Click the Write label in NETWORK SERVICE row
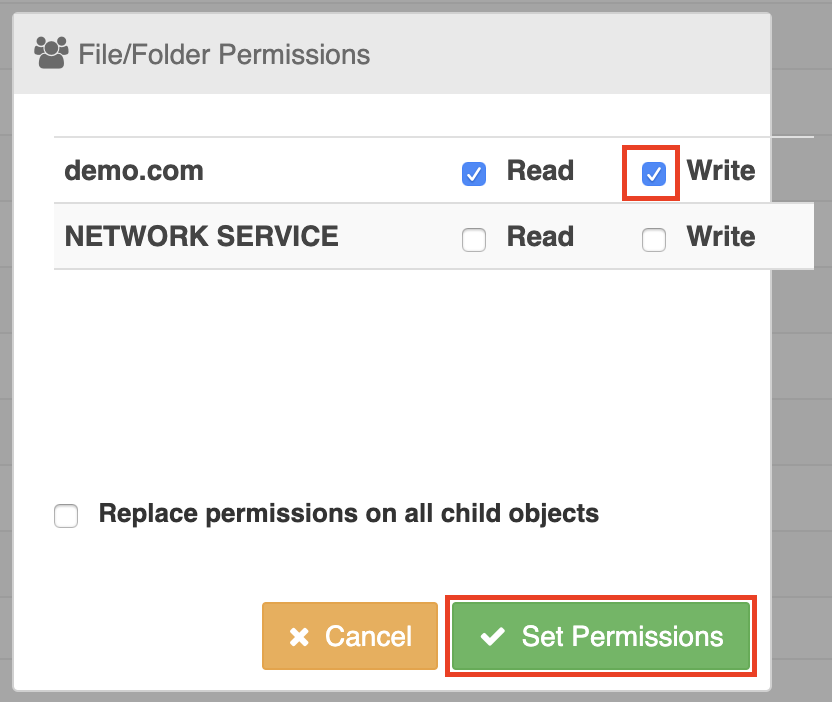Screen dimensions: 832x702 721,236
